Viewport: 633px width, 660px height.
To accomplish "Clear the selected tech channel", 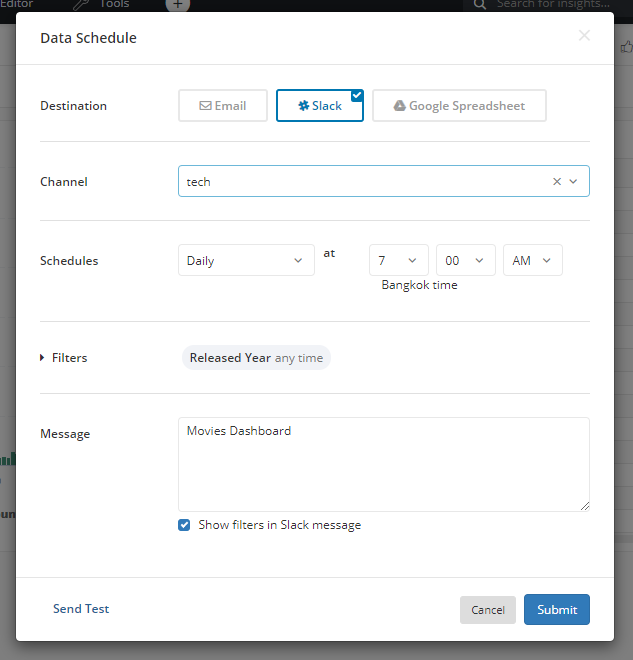I will (x=557, y=181).
